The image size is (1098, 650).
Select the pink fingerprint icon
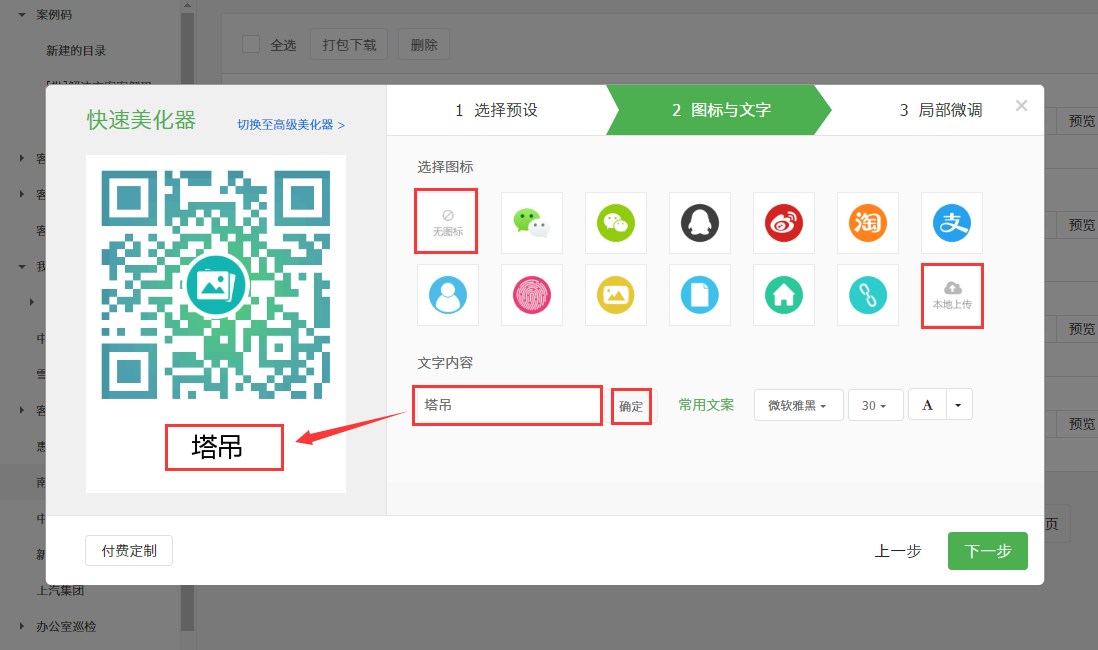coord(531,295)
